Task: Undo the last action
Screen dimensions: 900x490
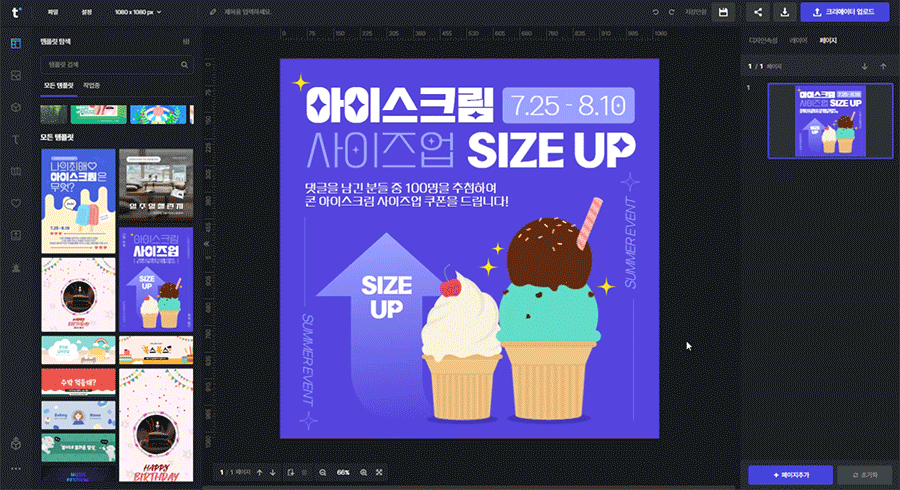Action: point(656,12)
